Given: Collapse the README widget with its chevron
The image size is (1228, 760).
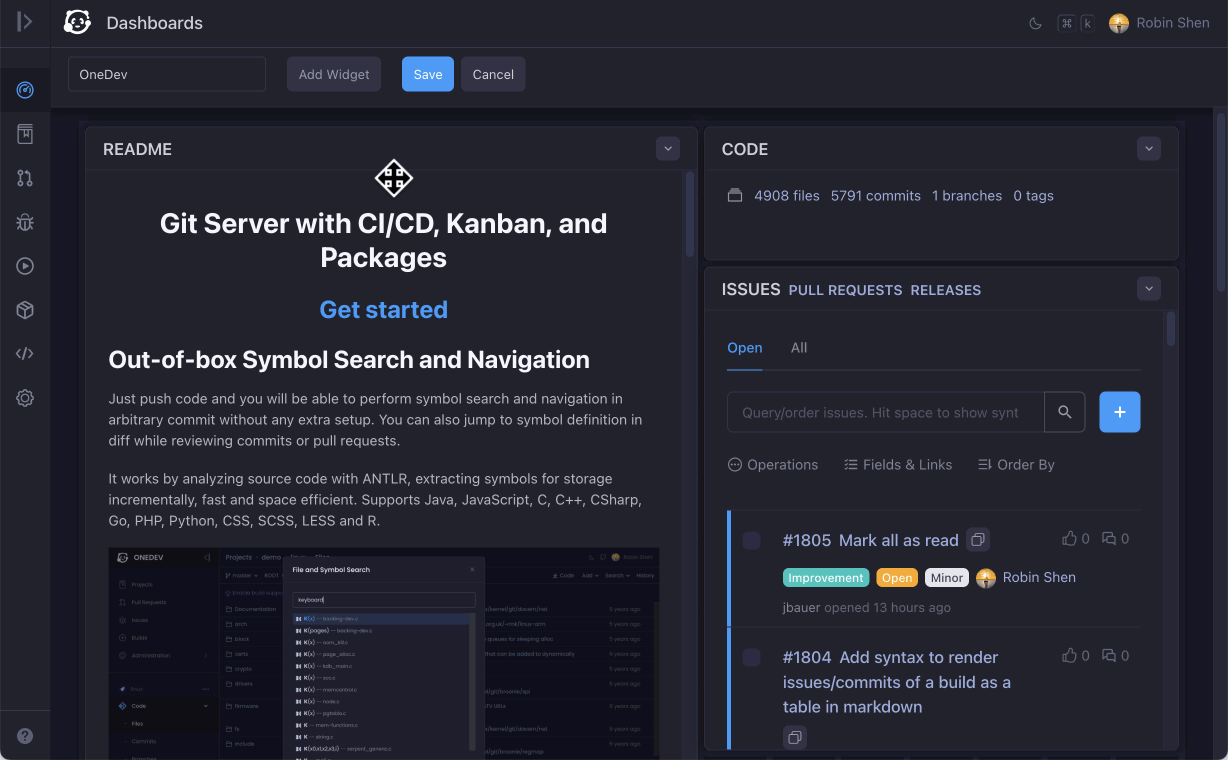Looking at the screenshot, I should [667, 148].
